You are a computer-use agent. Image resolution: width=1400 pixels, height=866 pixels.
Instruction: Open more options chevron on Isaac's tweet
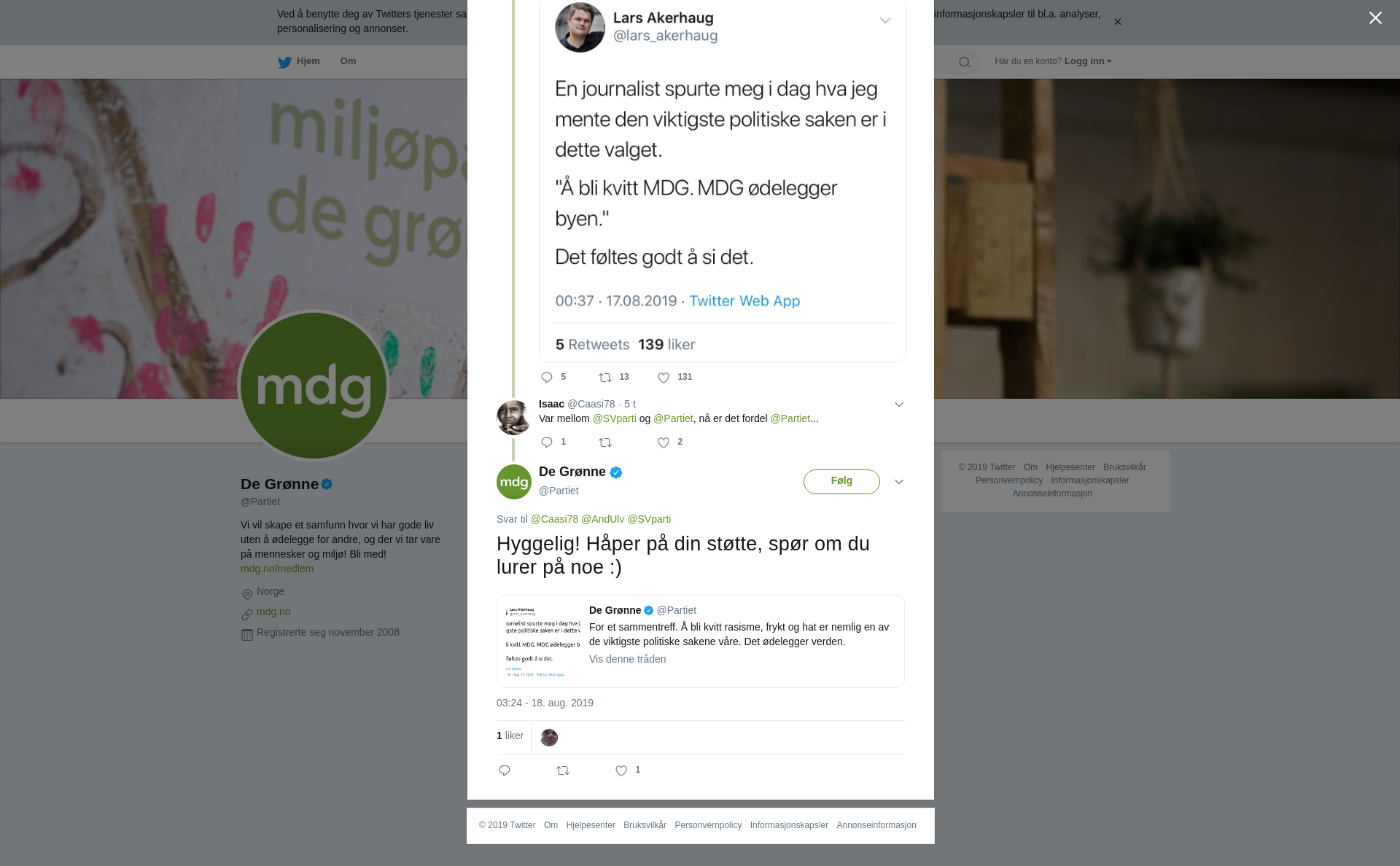coord(899,405)
